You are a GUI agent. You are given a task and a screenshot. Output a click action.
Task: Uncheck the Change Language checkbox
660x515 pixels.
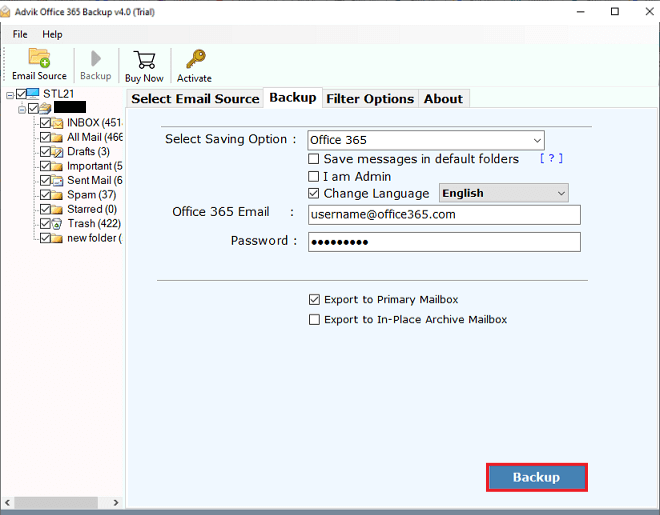[x=314, y=194]
